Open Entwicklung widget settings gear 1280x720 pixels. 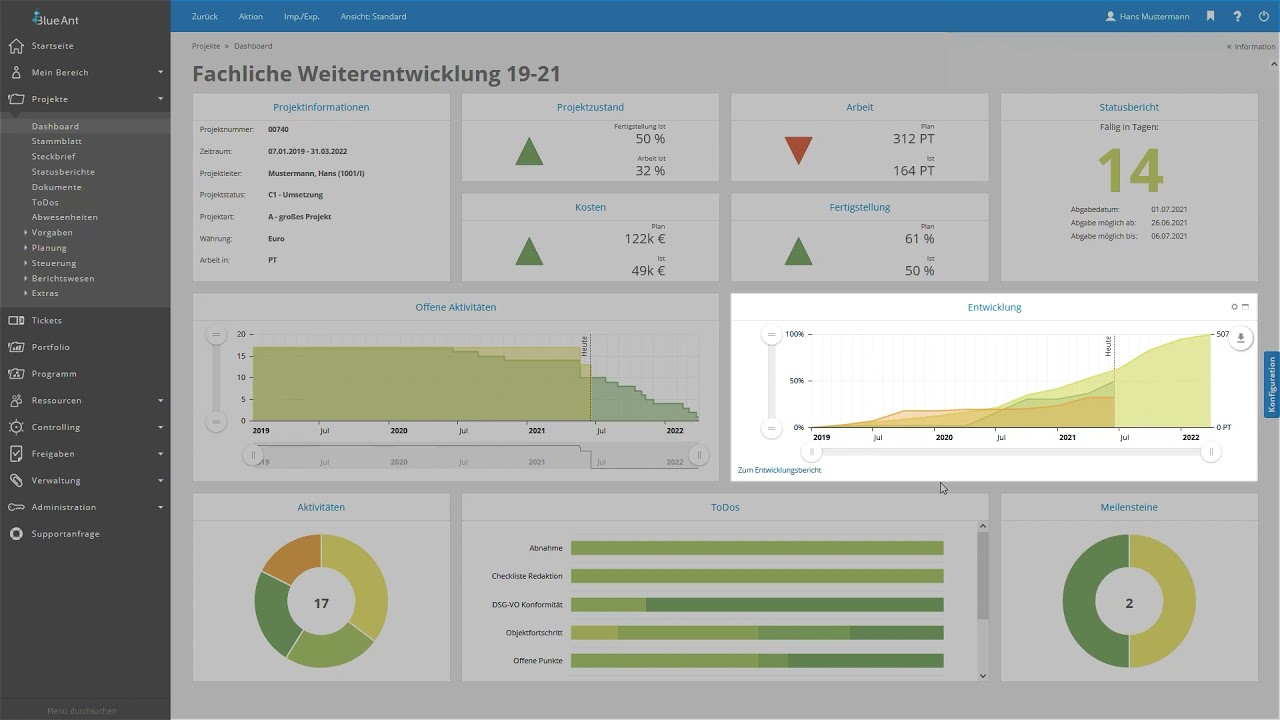click(x=1235, y=307)
